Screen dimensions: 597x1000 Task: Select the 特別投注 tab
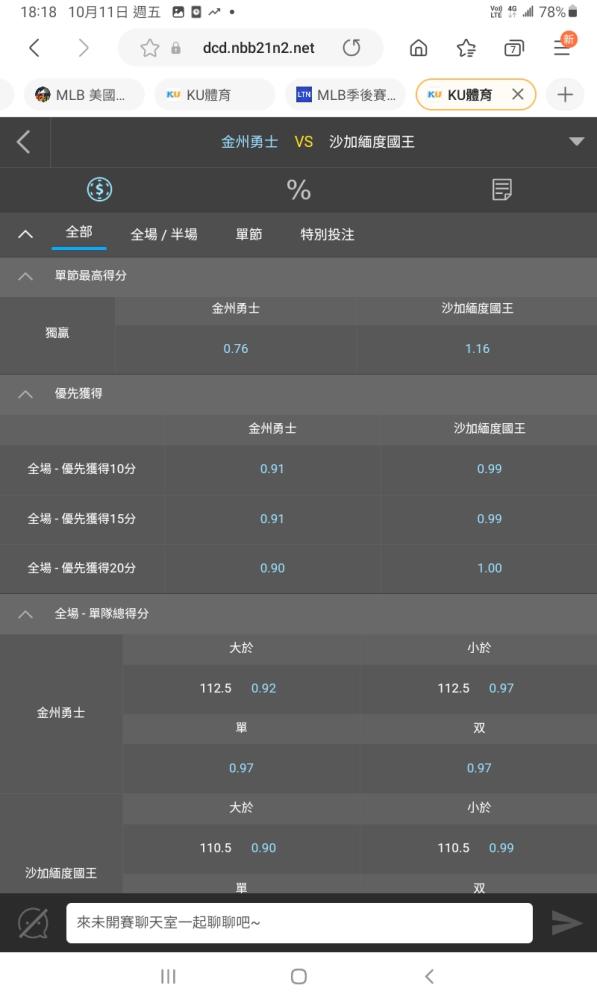pyautogui.click(x=327, y=234)
